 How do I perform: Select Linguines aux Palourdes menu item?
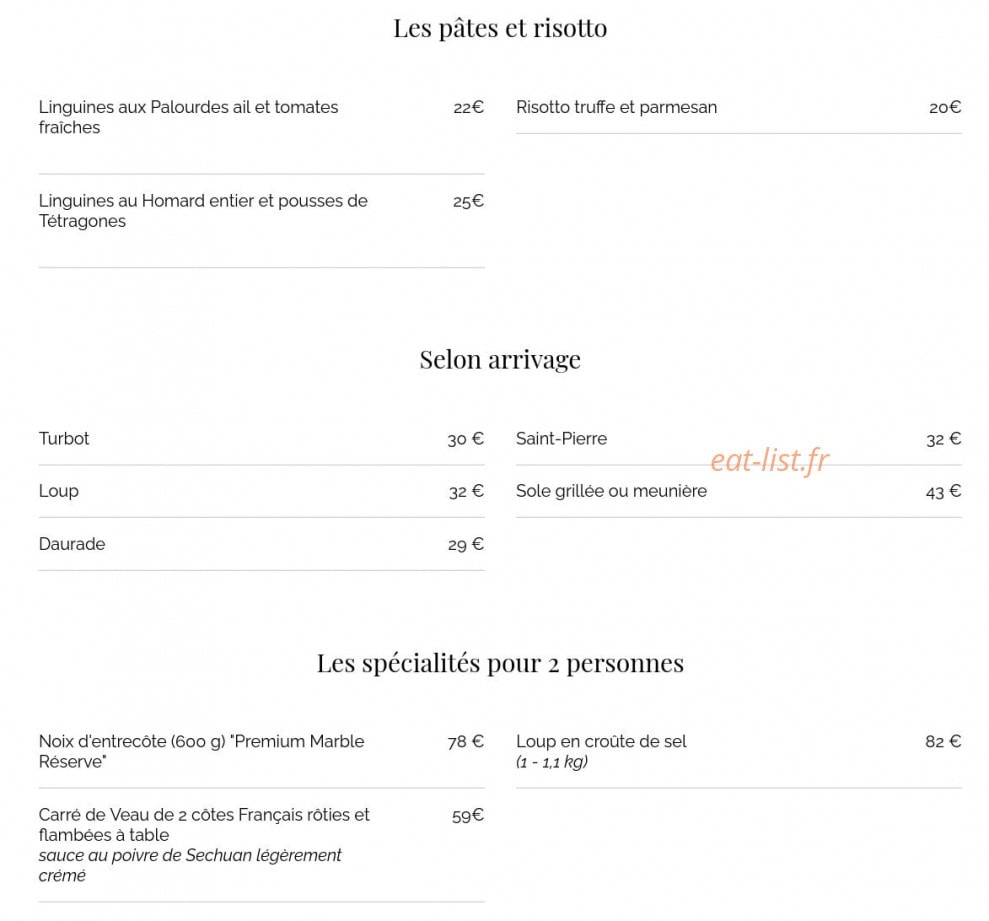[x=189, y=117]
